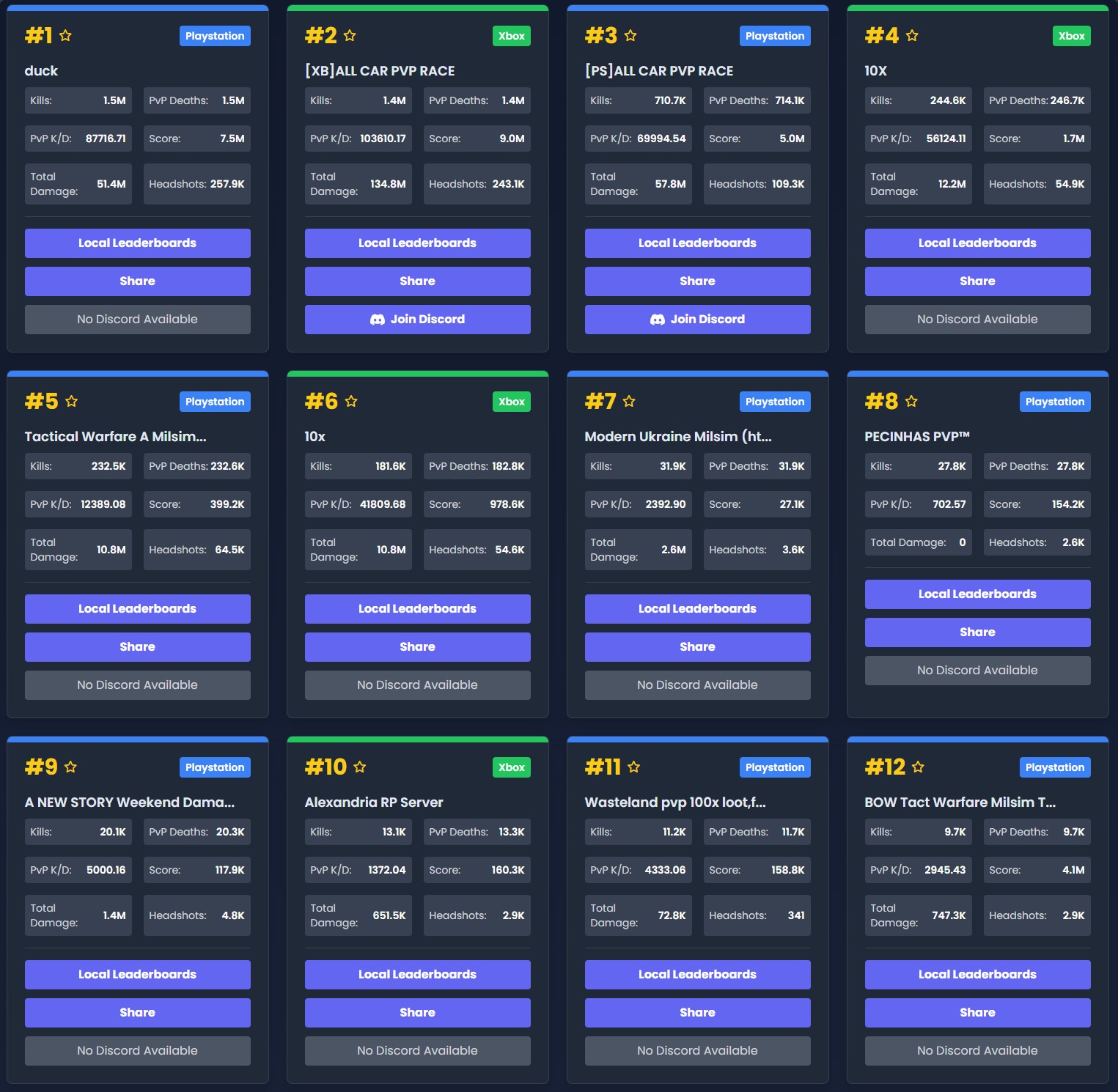The width and height of the screenshot is (1118, 1092).
Task: Open Local Leaderboards for [XB]ALL CAR PVP RACE
Action: click(x=418, y=243)
